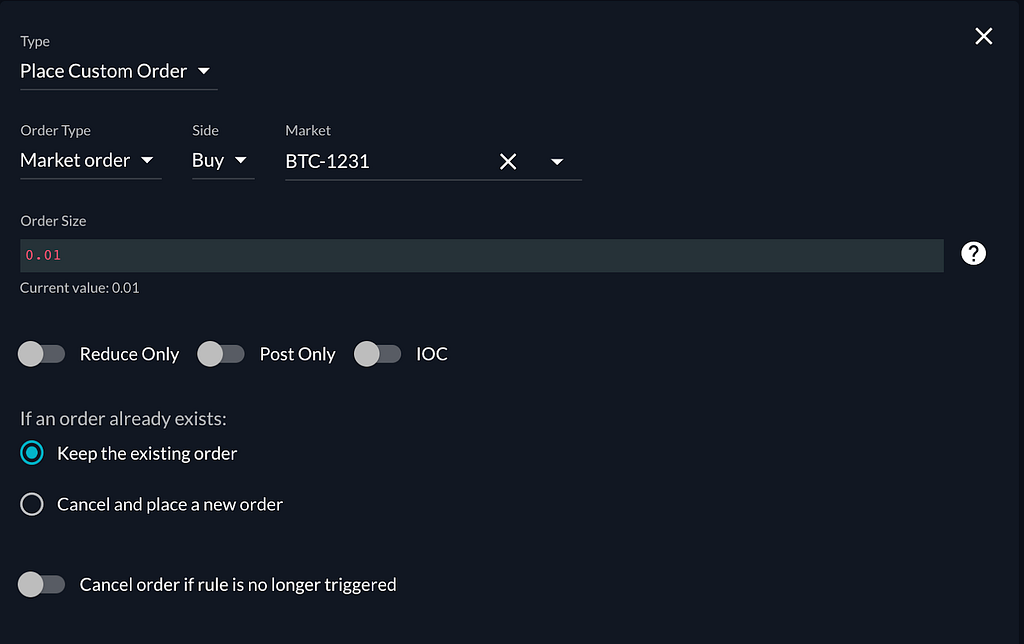
Task: Close the order dialog with the X icon
Action: [984, 36]
